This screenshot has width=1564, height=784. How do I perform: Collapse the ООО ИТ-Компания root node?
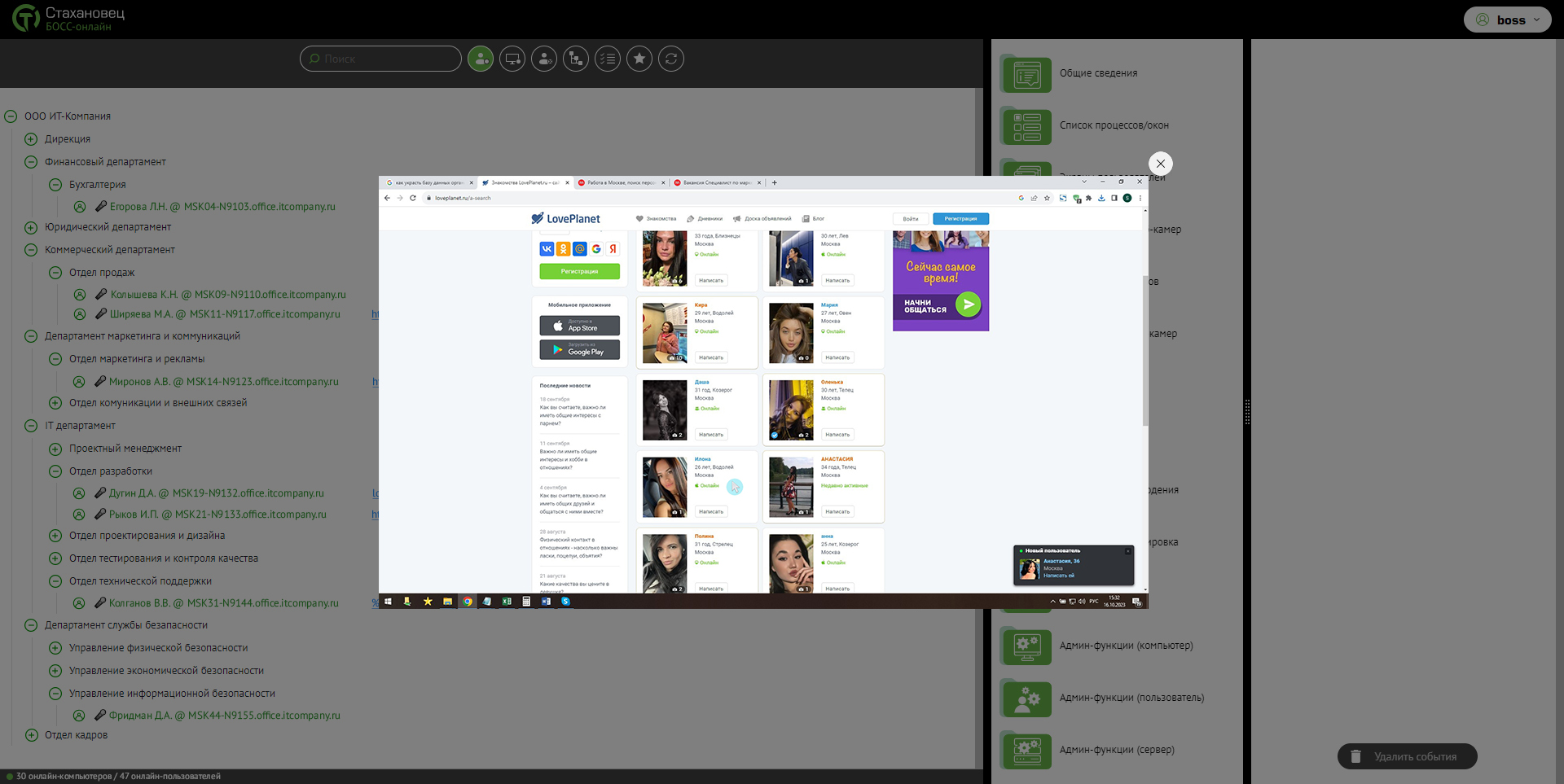(x=11, y=116)
